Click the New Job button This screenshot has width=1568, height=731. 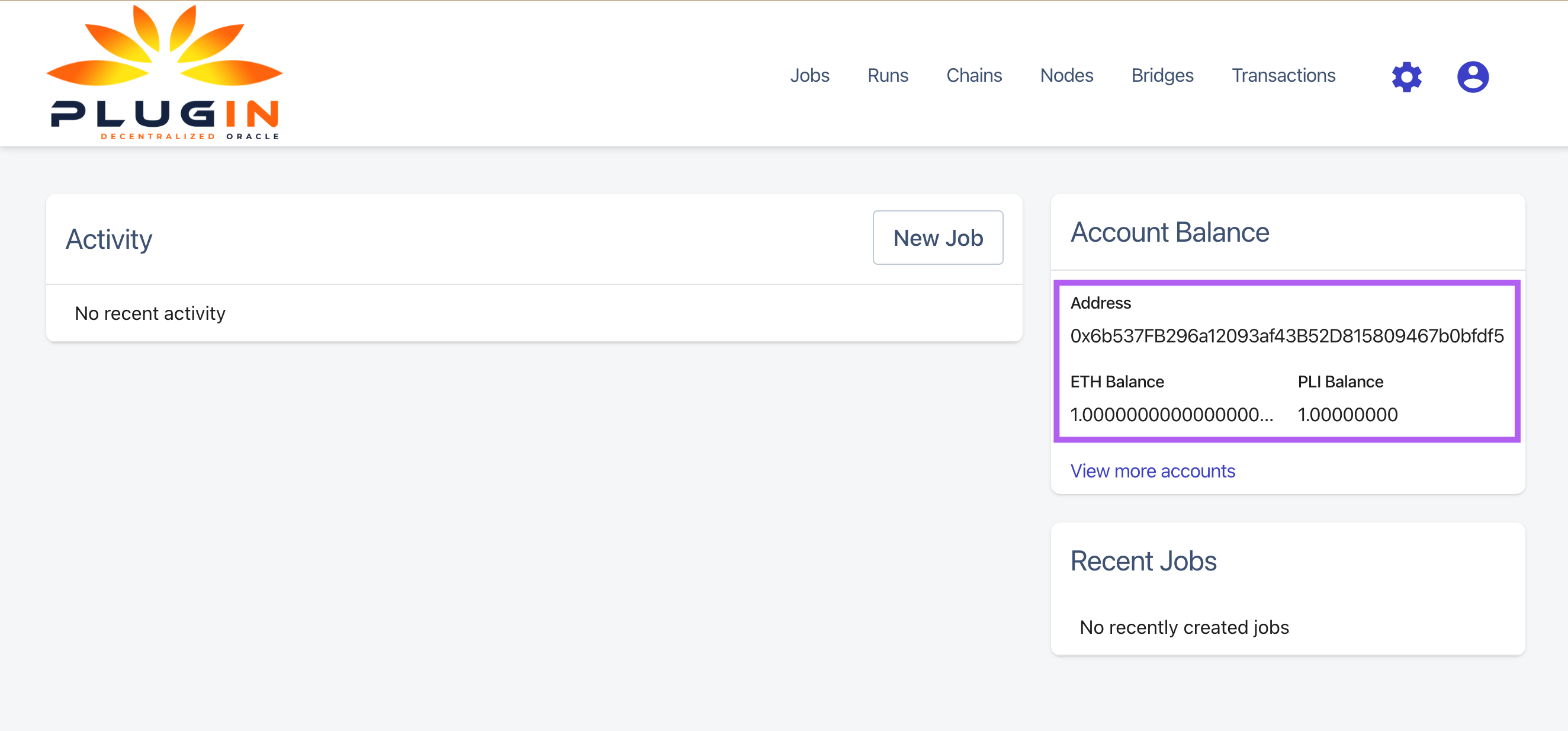(x=938, y=238)
